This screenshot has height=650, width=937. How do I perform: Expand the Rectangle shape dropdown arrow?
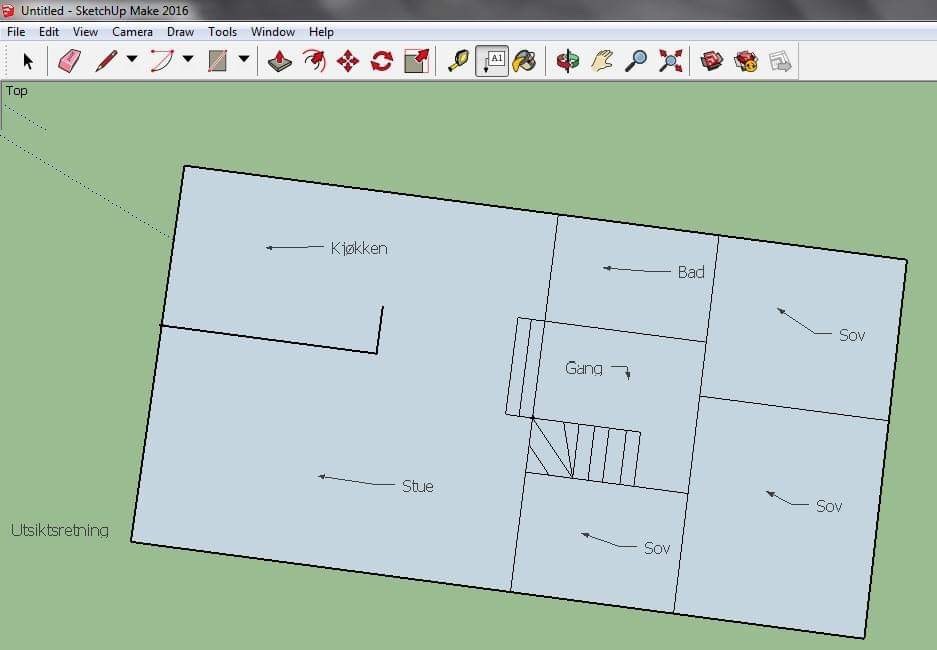[243, 60]
